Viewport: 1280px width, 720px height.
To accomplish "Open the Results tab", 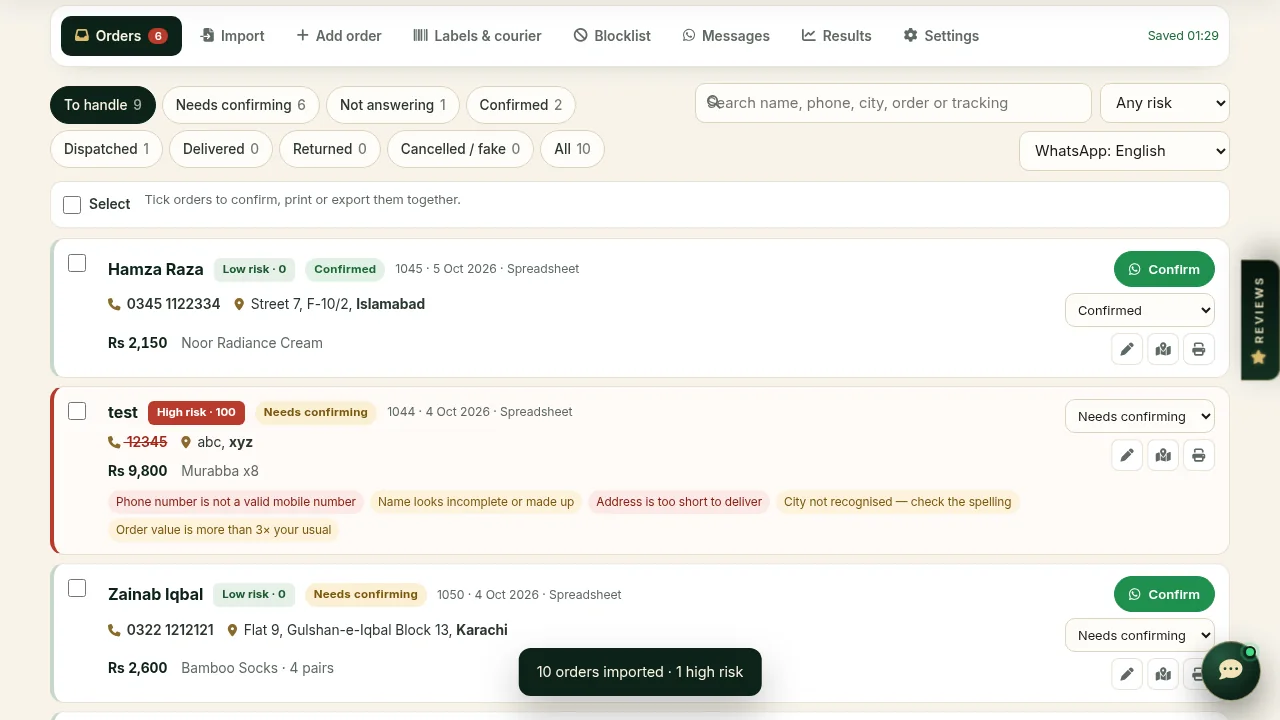I will (836, 36).
